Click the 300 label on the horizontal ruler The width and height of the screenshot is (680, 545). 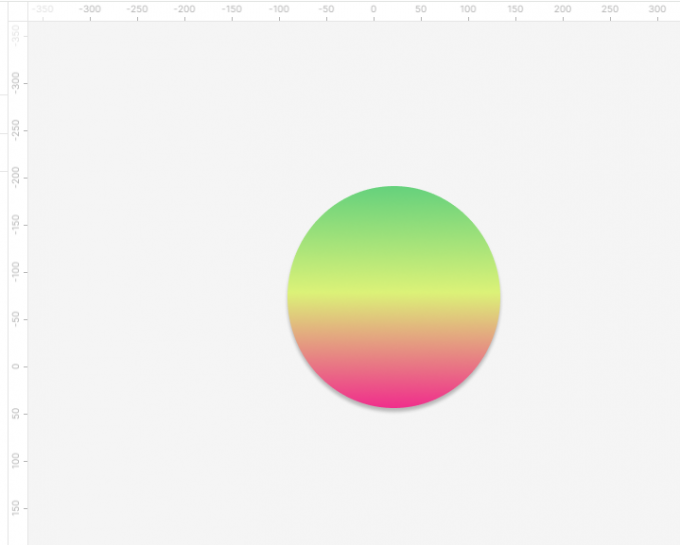657,9
